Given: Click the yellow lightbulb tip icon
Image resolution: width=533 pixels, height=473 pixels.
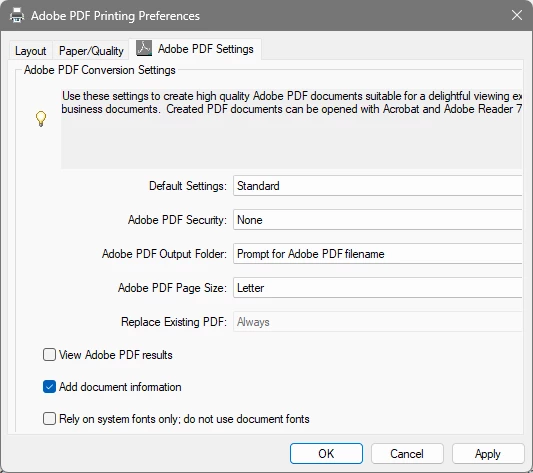Looking at the screenshot, I should point(41,119).
